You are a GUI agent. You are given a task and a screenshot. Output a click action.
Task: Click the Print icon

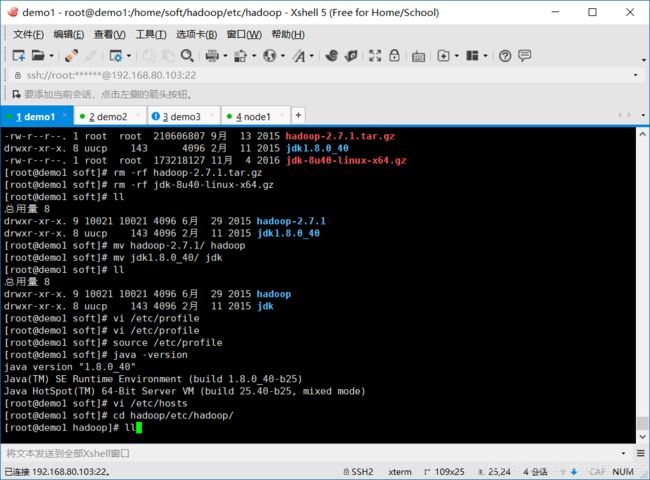tap(212, 56)
